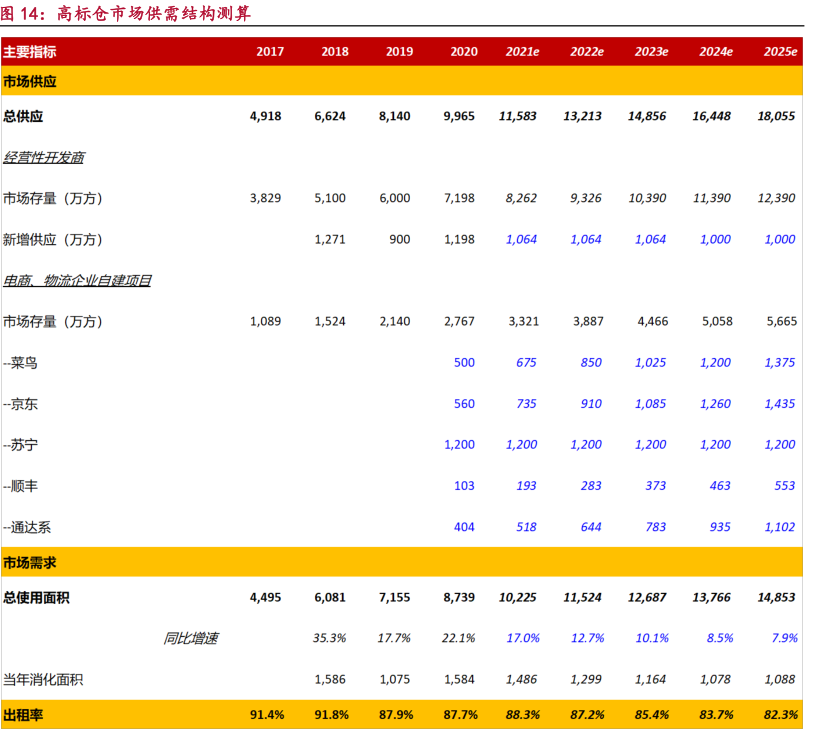
Task: Open the 电商、物流企业自建项目 underlined subheading
Action: click(x=77, y=281)
